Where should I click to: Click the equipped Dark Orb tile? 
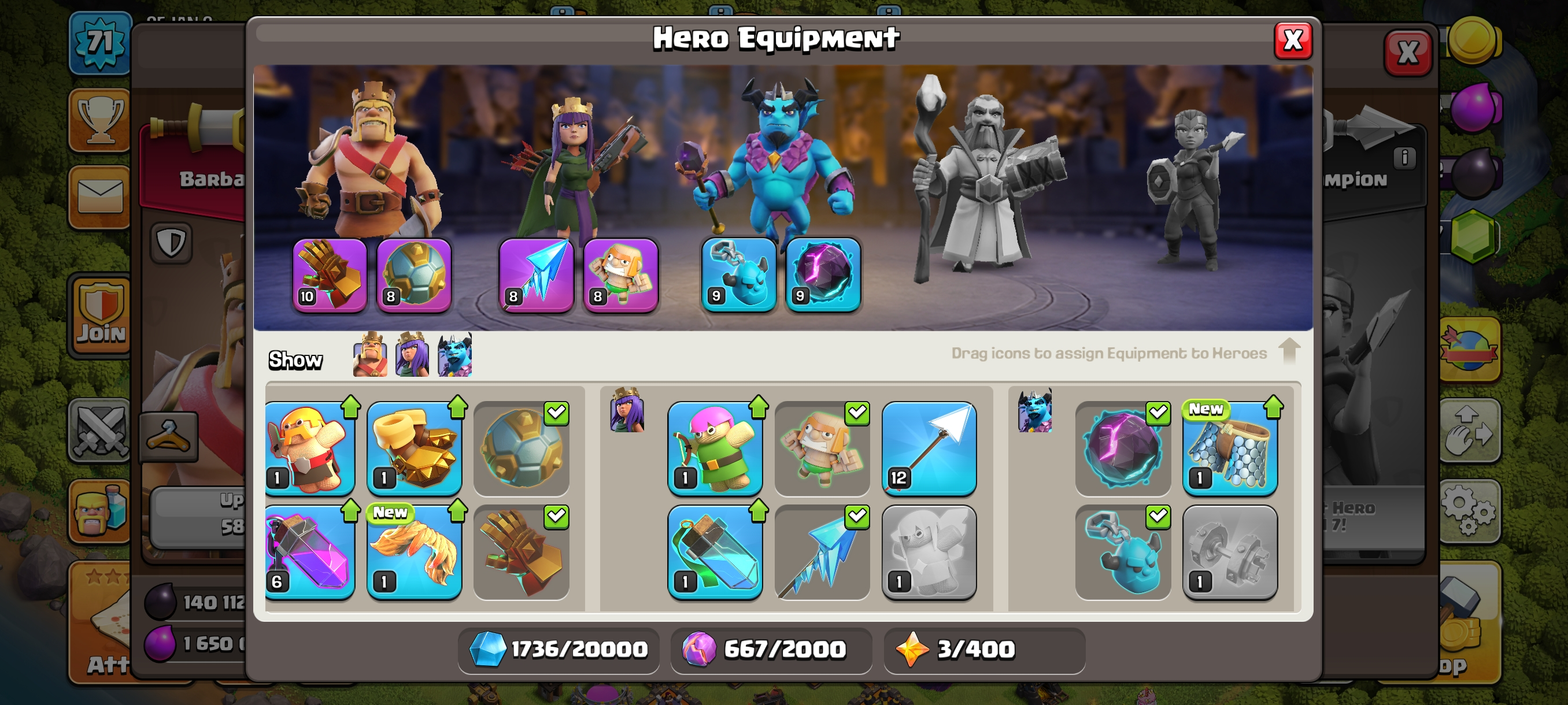[1123, 448]
